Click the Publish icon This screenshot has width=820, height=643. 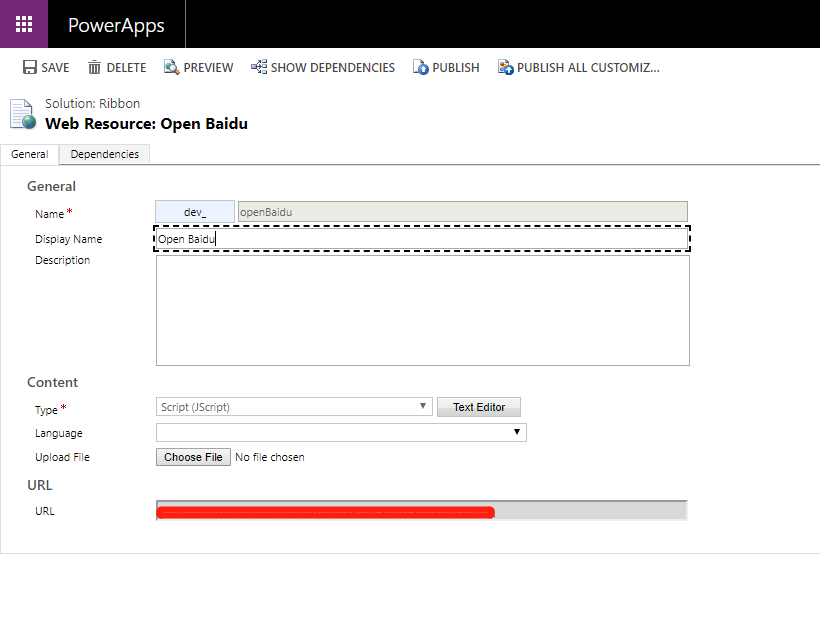420,67
